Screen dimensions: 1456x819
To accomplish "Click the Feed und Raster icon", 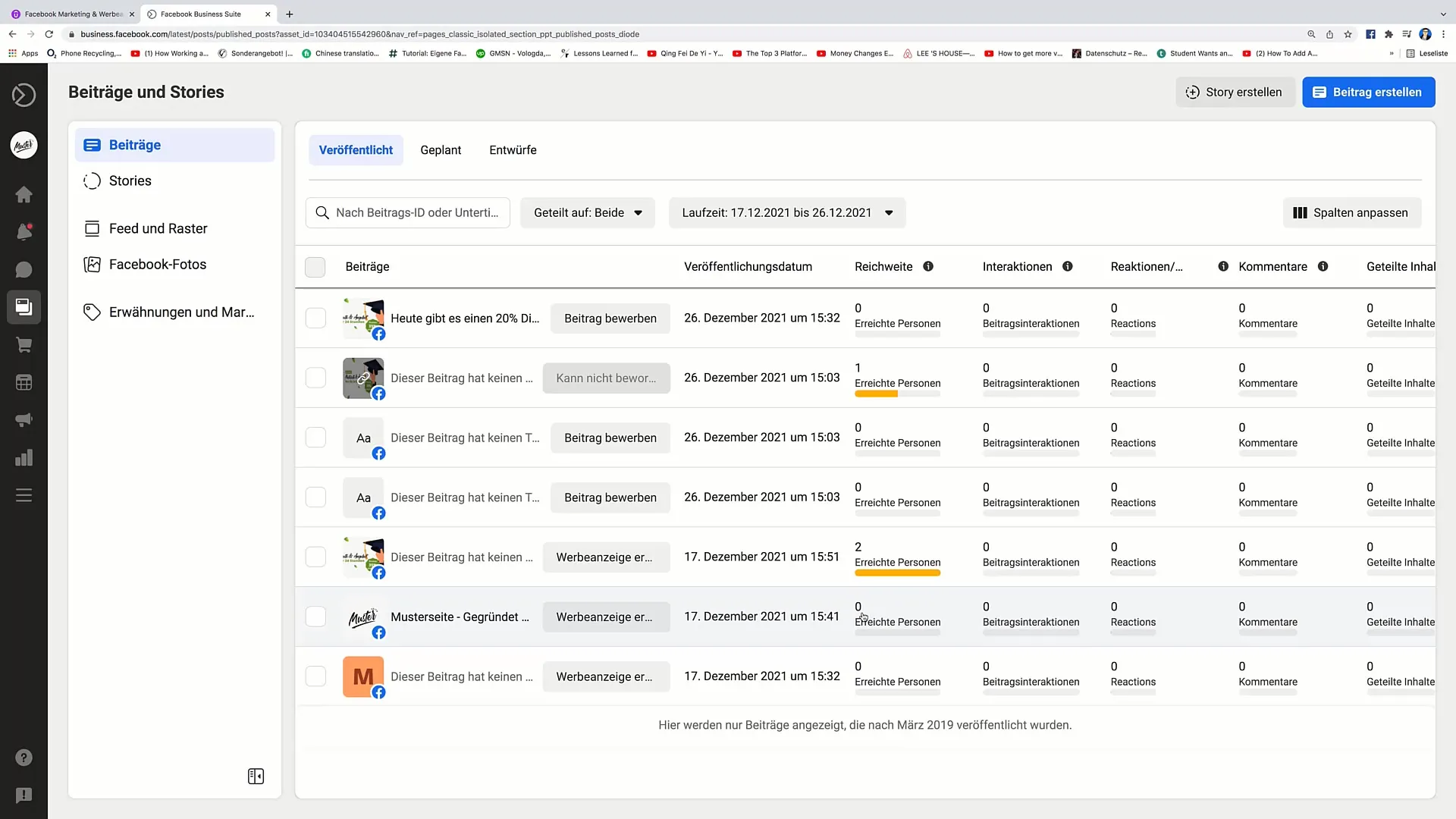I will pos(90,228).
